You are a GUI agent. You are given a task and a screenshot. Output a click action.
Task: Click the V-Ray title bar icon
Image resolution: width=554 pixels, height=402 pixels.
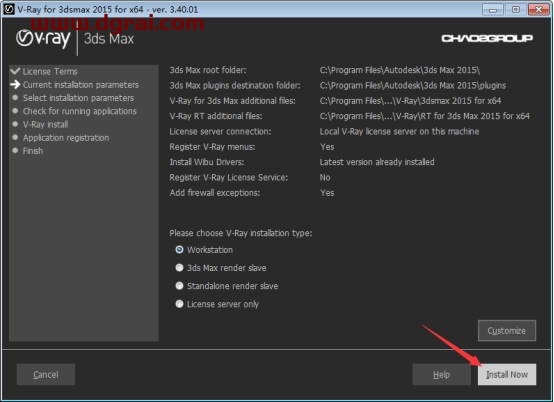click(x=8, y=9)
